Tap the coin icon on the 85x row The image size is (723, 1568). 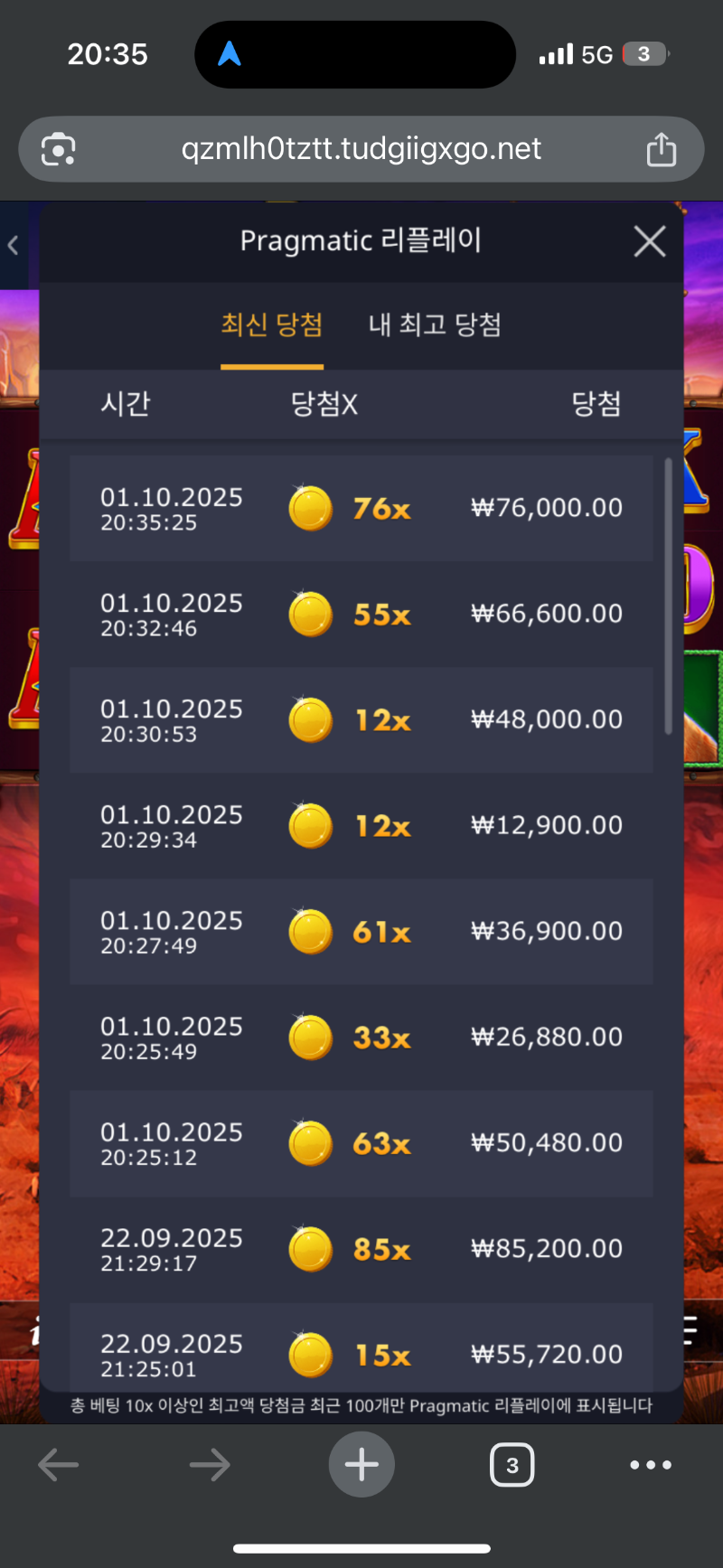tap(310, 1249)
